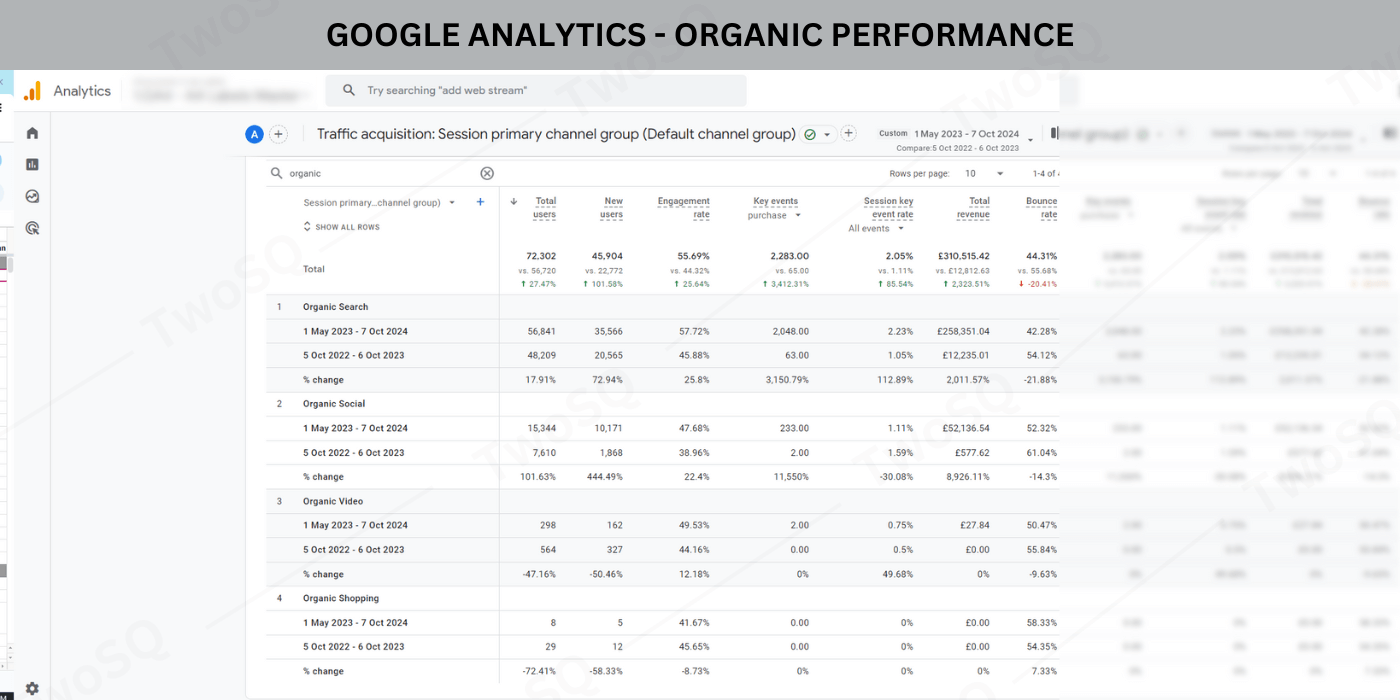Open the green checkmark report status dropdown
Image resolution: width=1400 pixels, height=700 pixels.
(817, 134)
